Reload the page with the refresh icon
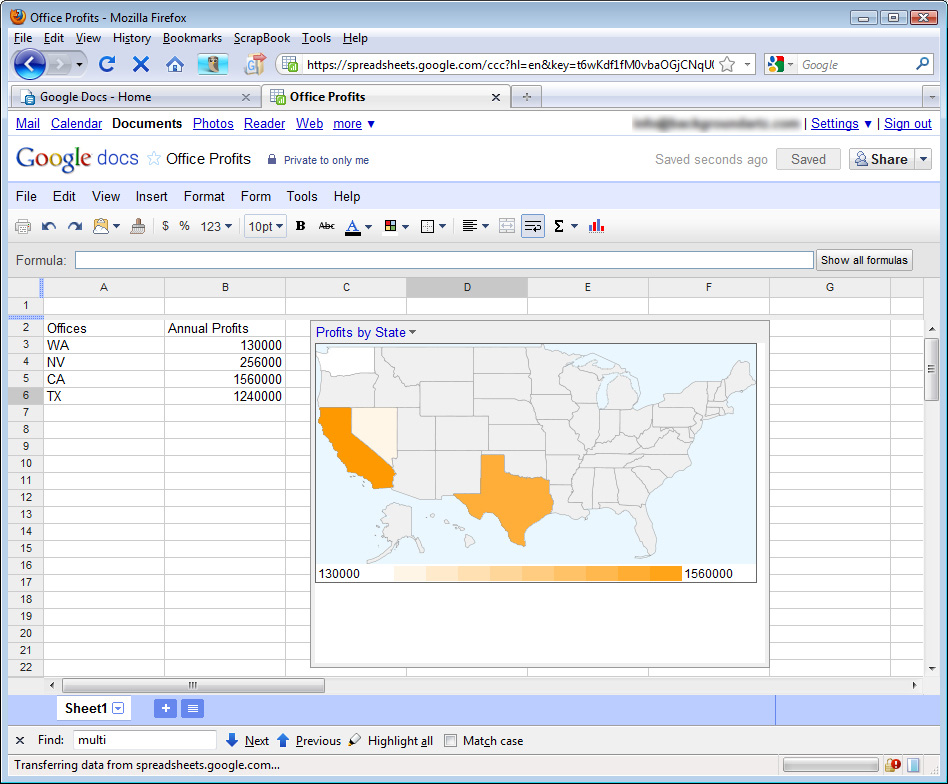This screenshot has width=948, height=784. coord(107,64)
